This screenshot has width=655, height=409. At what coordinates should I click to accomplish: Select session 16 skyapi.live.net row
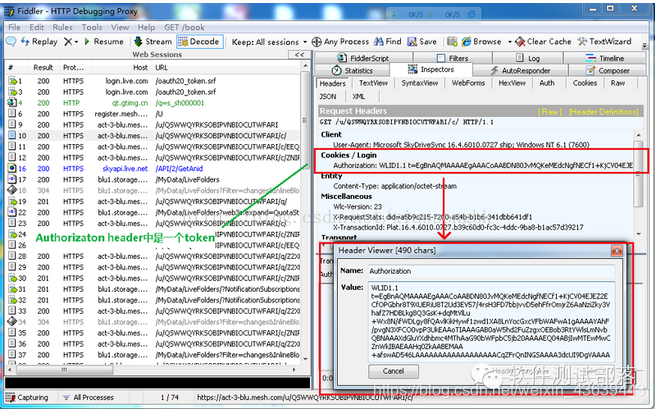(x=153, y=168)
